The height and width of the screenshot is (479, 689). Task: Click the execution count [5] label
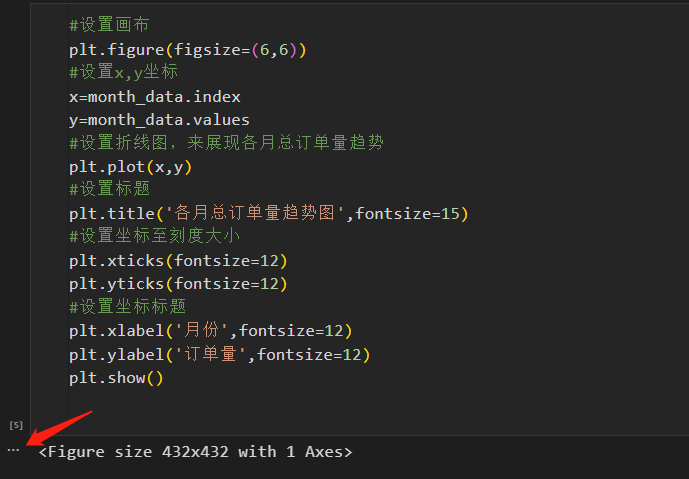pyautogui.click(x=16, y=425)
